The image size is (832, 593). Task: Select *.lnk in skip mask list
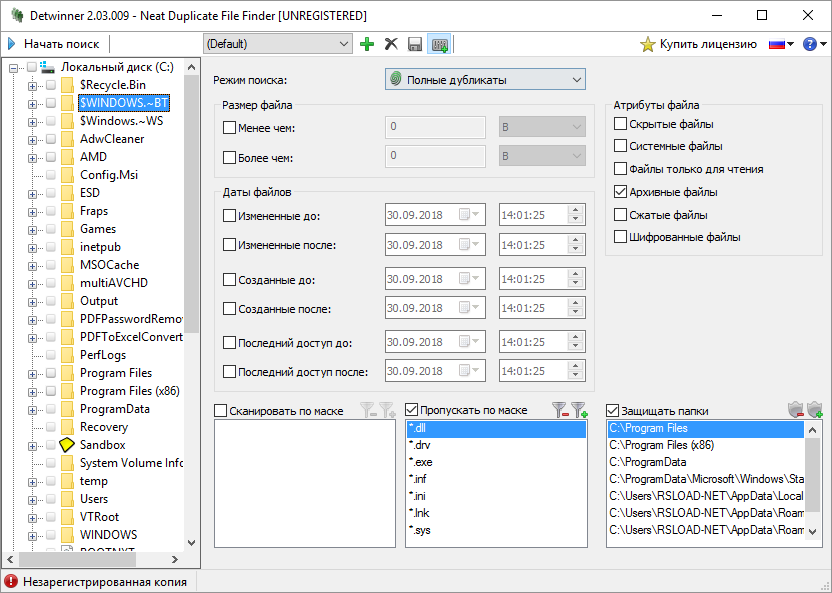(496, 513)
